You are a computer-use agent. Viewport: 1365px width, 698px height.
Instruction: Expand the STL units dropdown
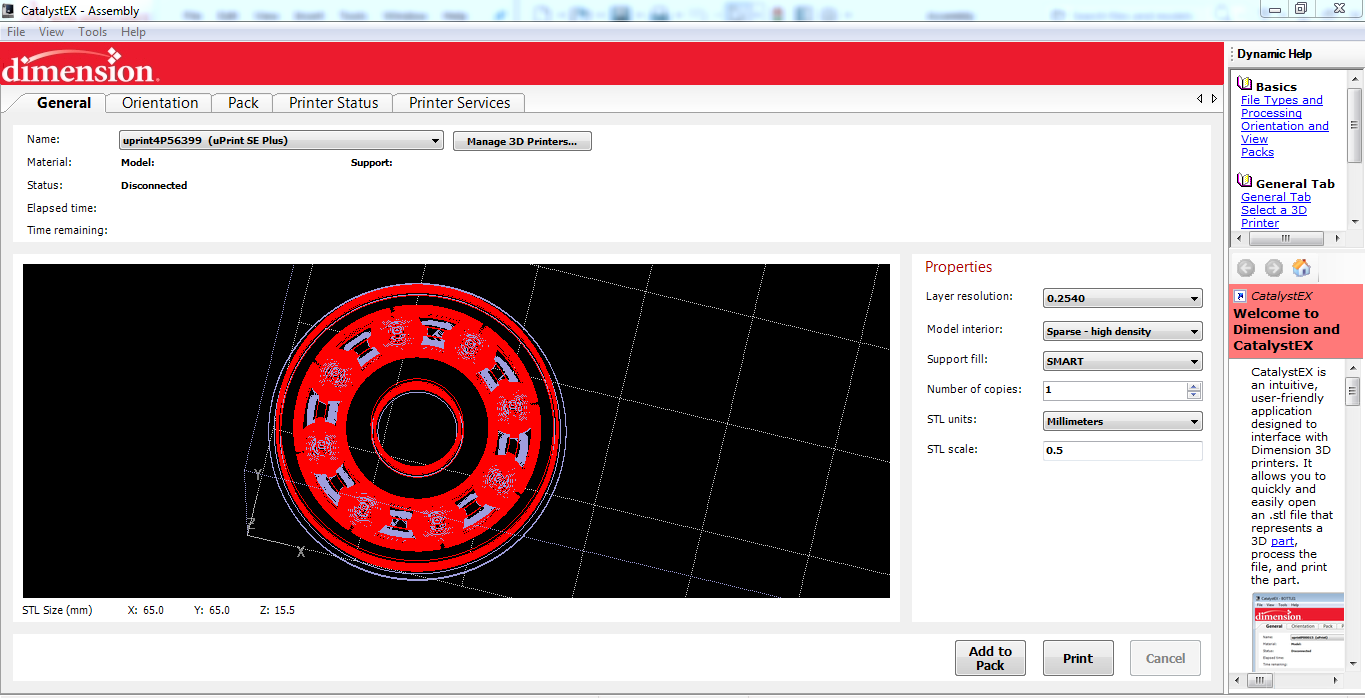click(x=1122, y=421)
